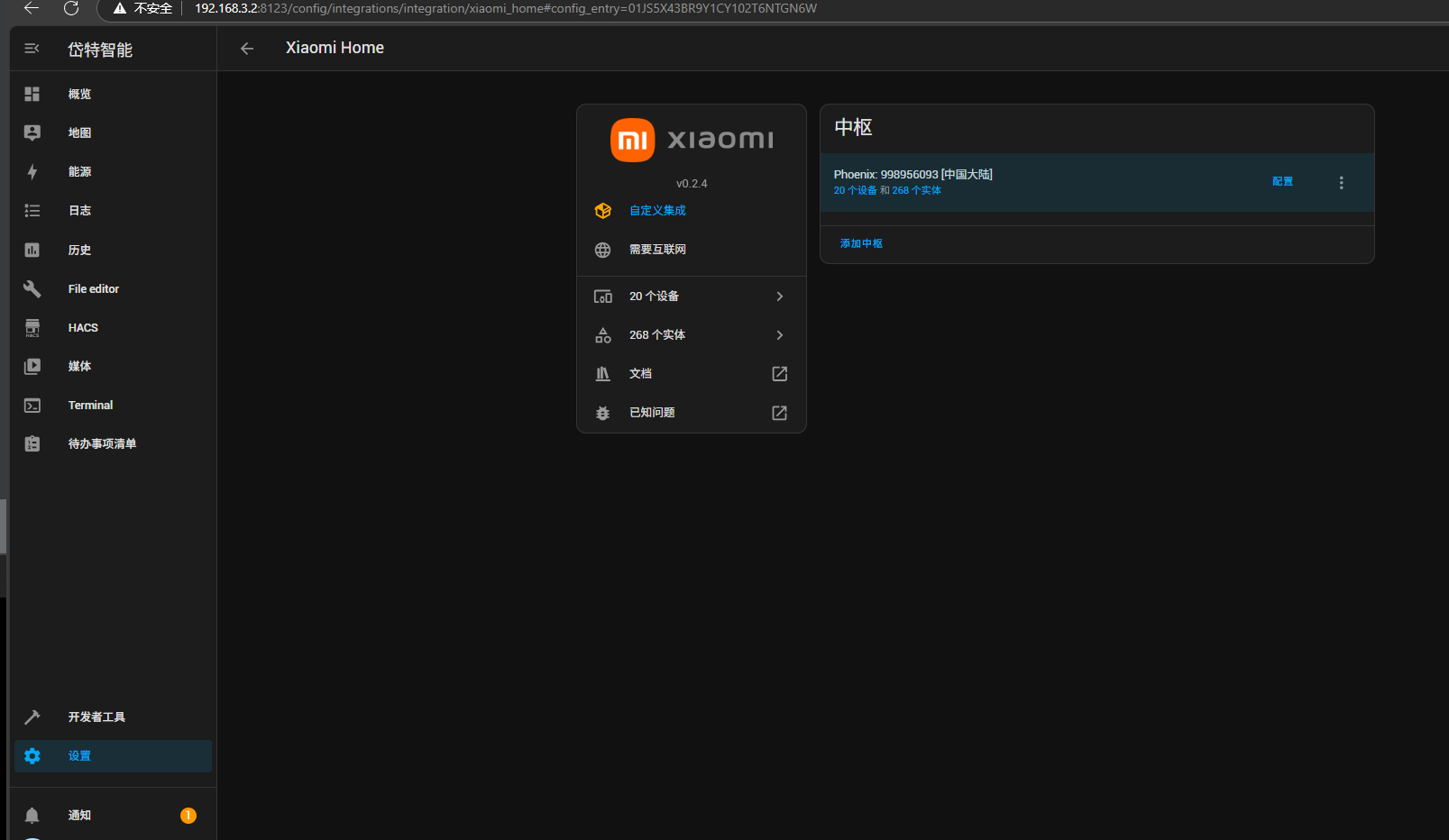The image size is (1449, 840).
Task: Click the 配置 configure button
Action: [x=1282, y=182]
